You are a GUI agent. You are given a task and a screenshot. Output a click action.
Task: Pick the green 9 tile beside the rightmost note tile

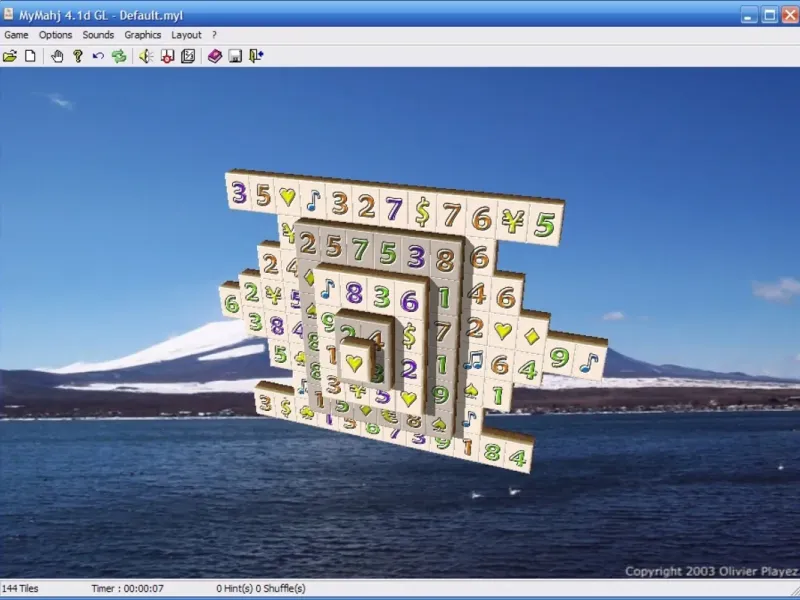pyautogui.click(x=560, y=357)
